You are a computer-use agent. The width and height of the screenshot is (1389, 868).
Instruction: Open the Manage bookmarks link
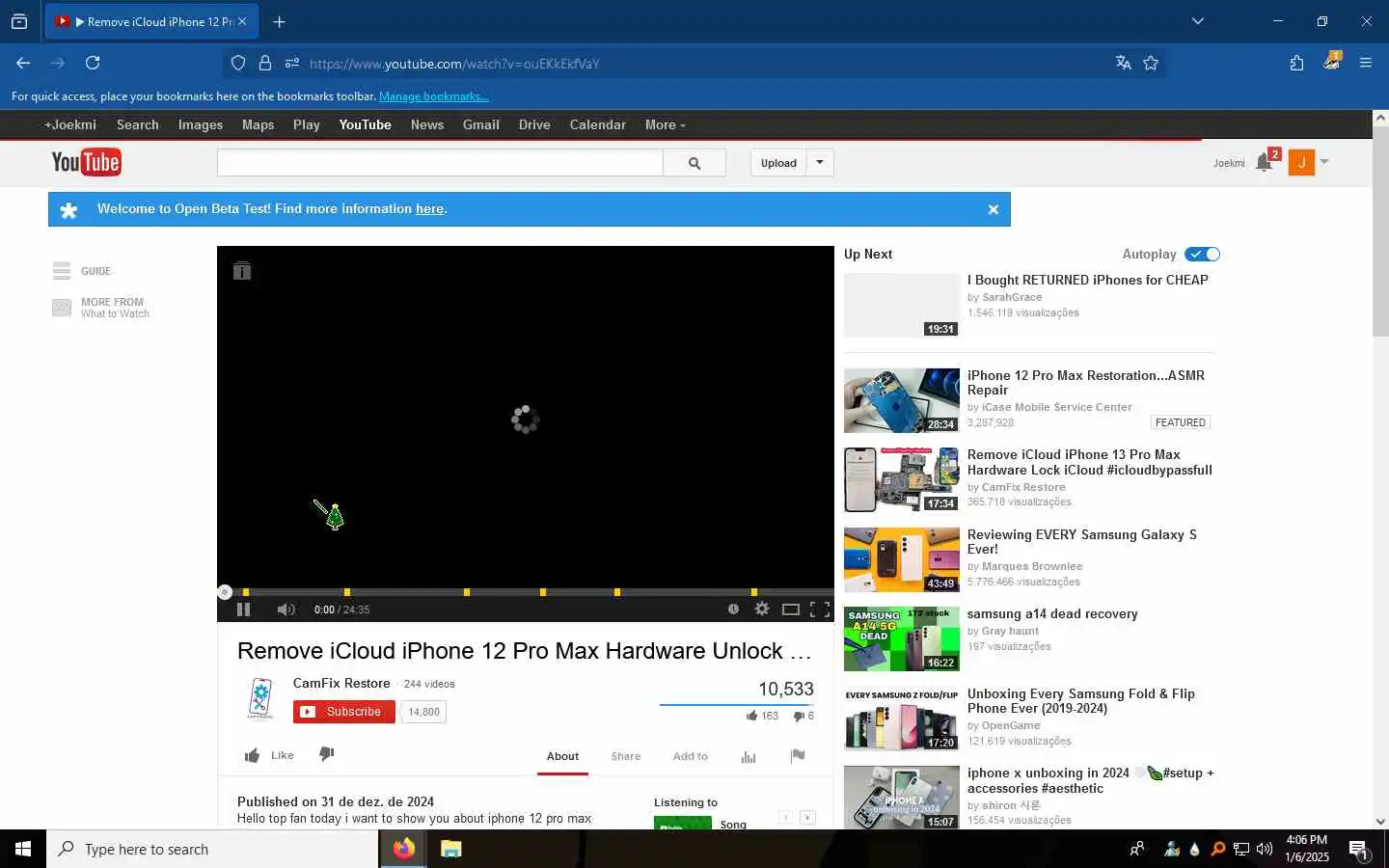point(434,96)
